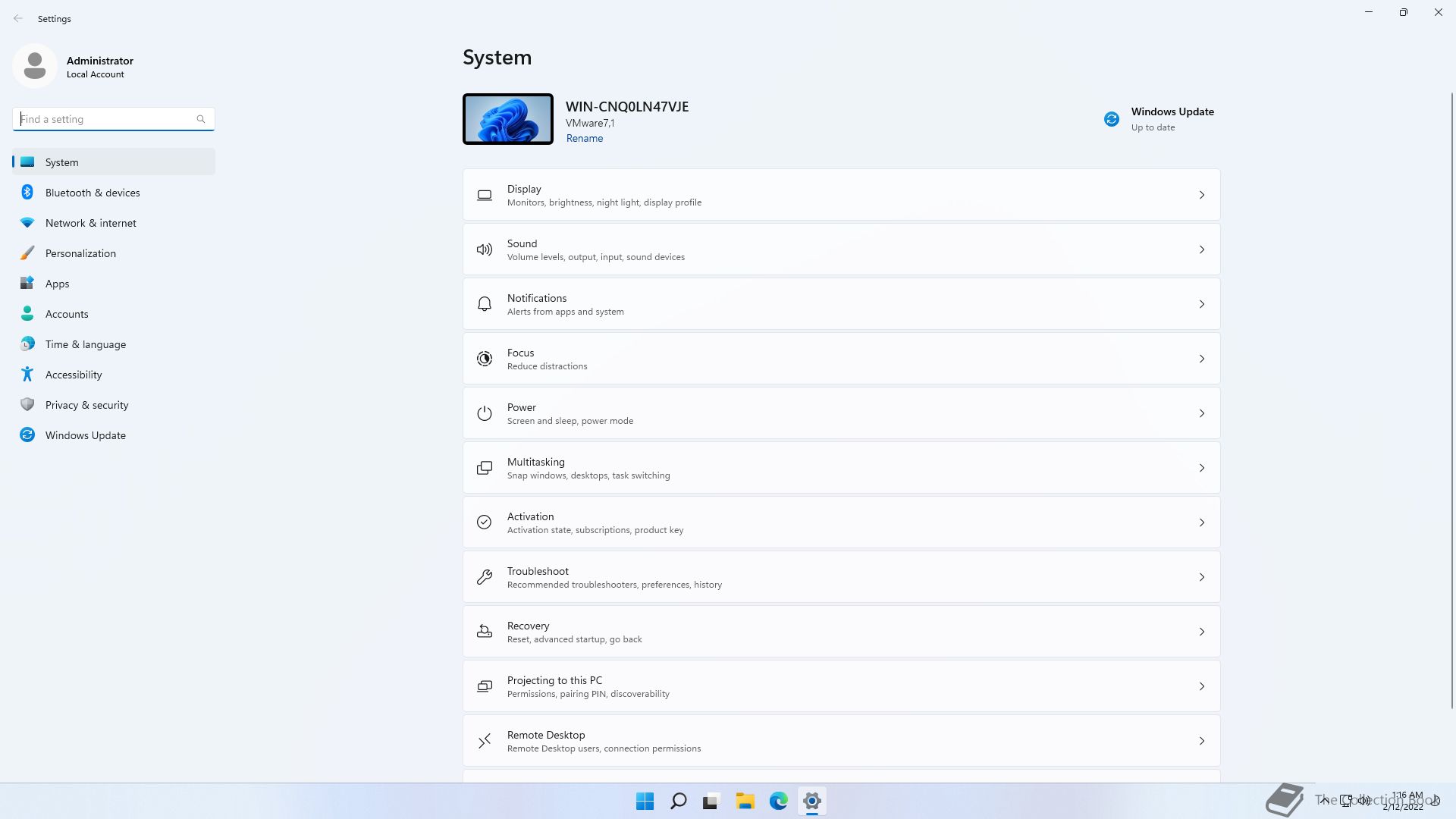Open Network & internet section
Image resolution: width=1456 pixels, height=819 pixels.
pos(114,223)
